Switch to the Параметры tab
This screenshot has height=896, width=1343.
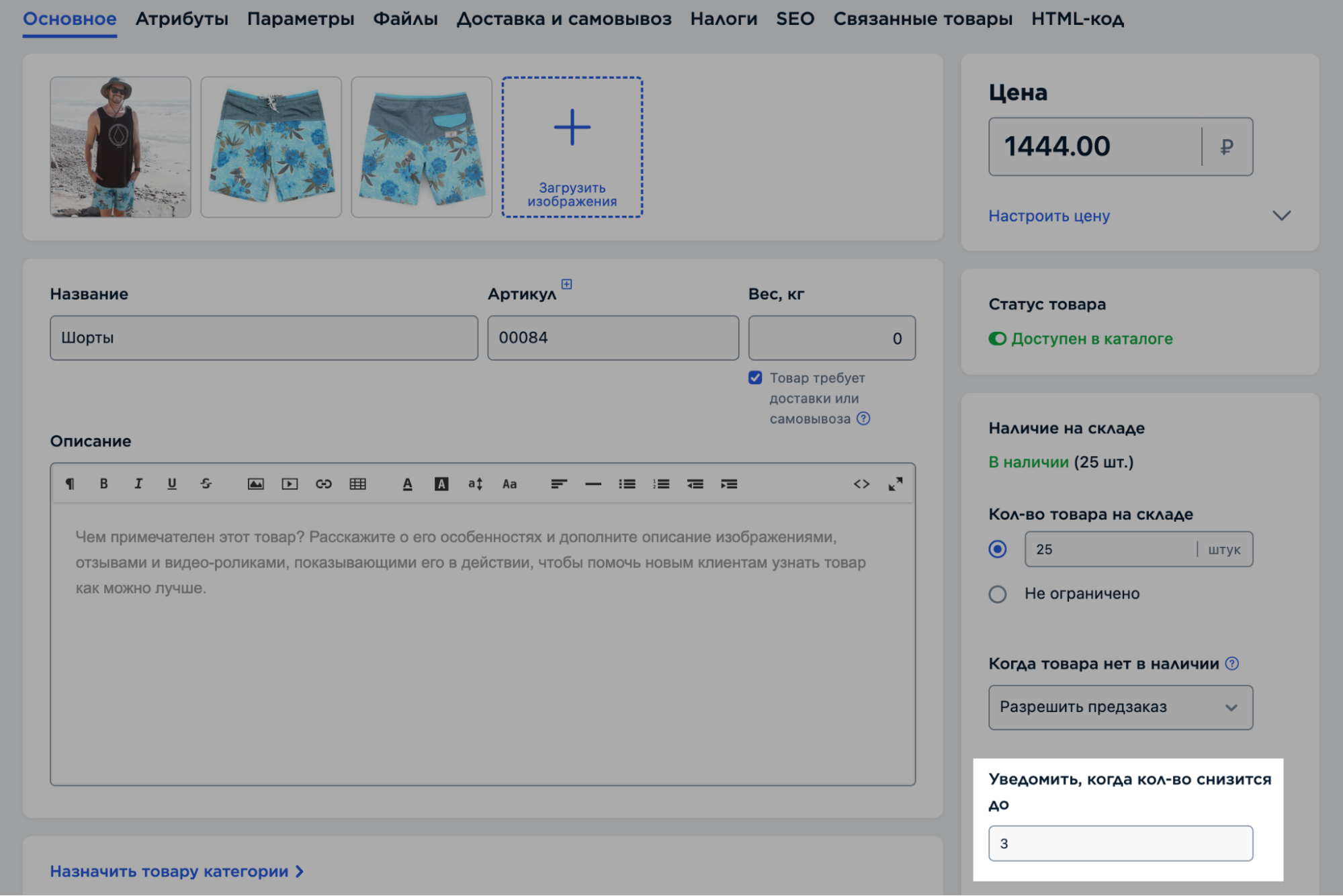[x=301, y=19]
